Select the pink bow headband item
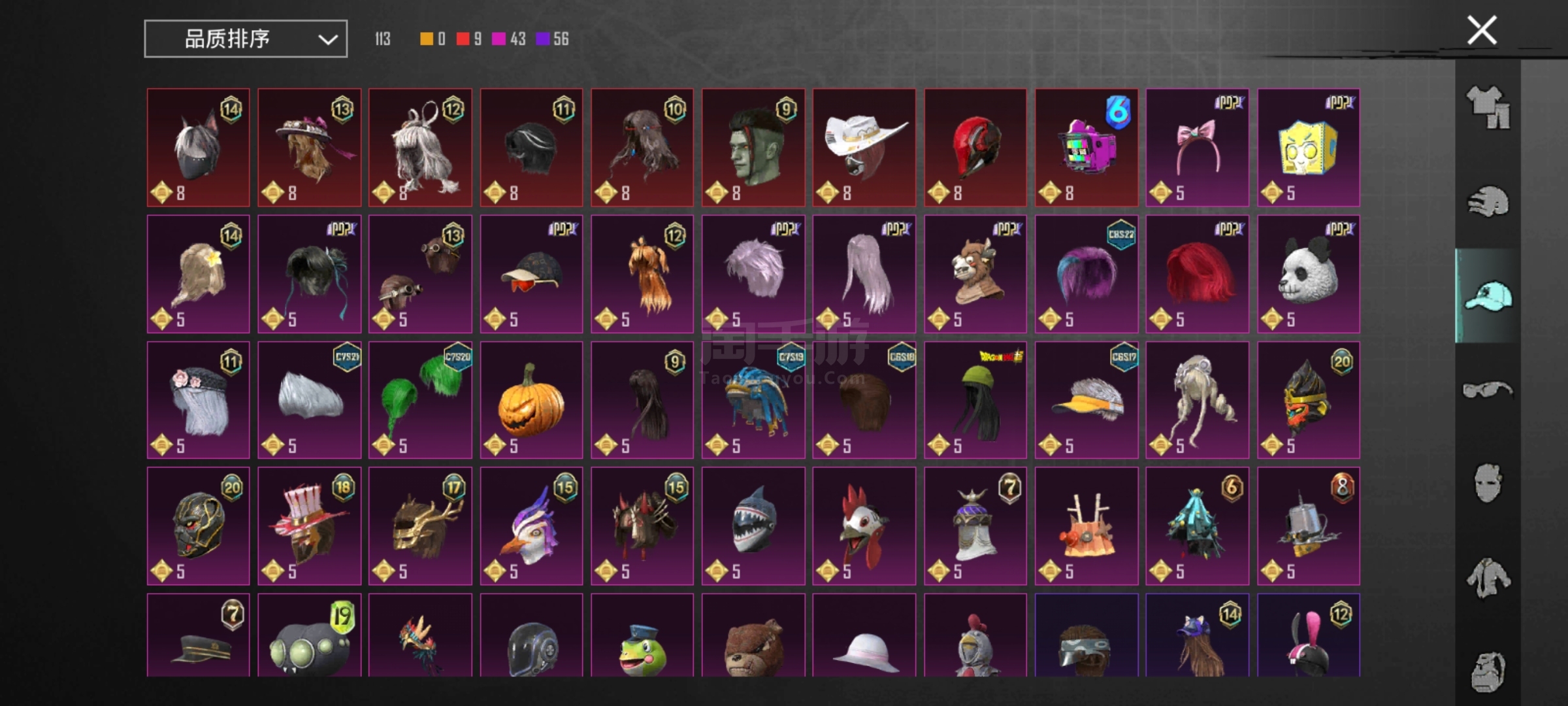This screenshot has height=706, width=1568. coord(1197,148)
